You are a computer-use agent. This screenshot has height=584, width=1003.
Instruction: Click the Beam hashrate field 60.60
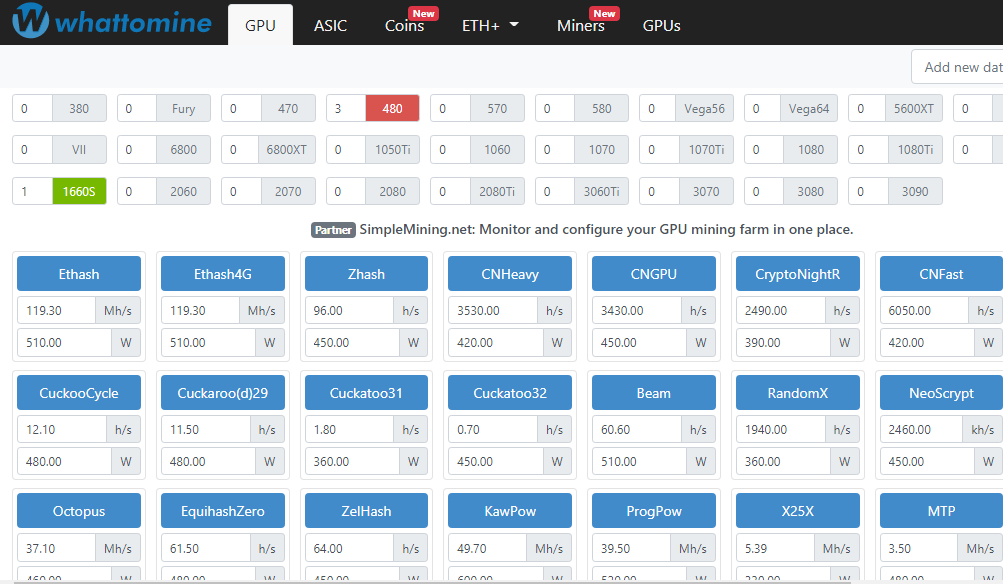636,429
